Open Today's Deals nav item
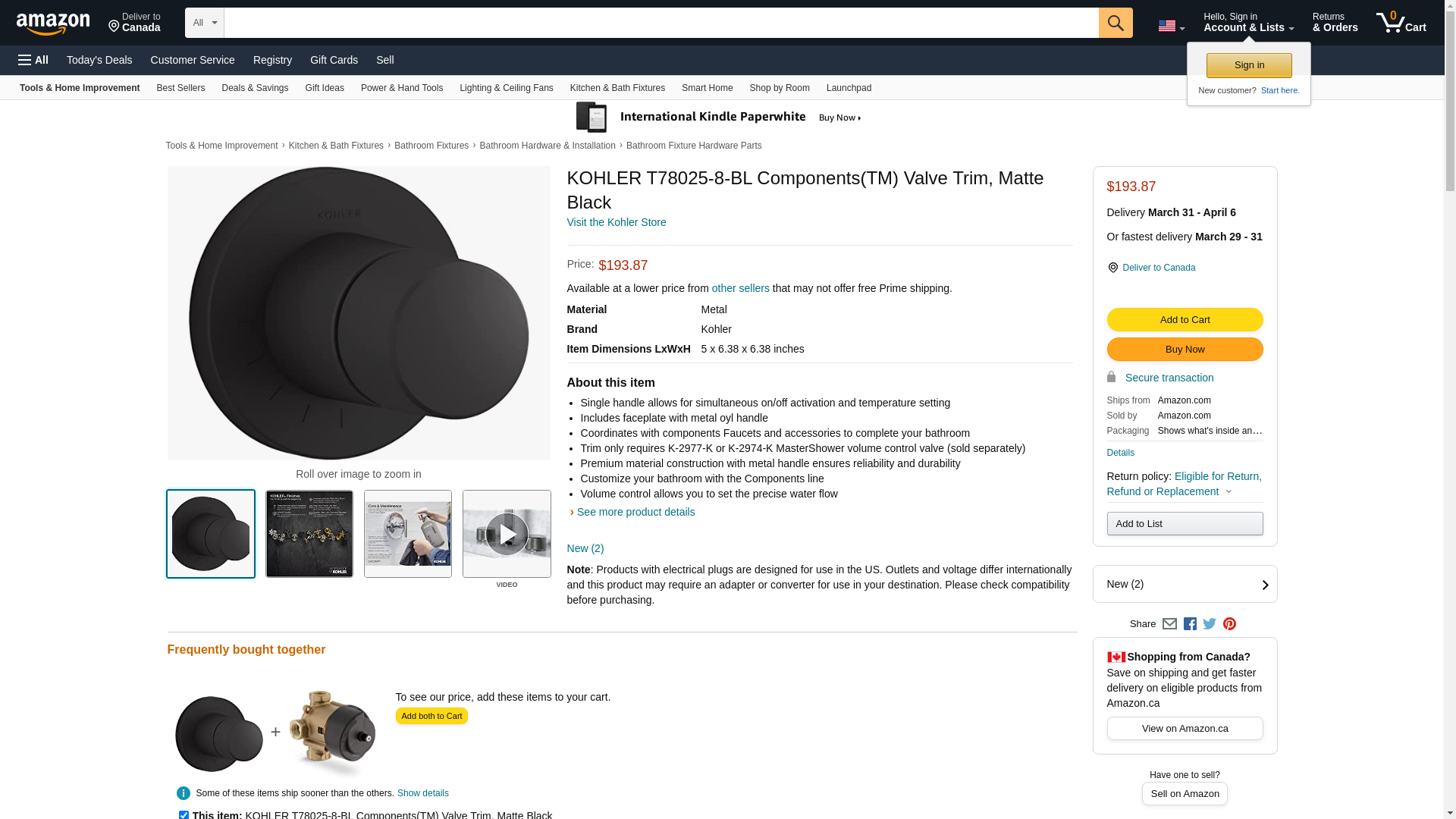The image size is (1456, 819). (x=99, y=60)
